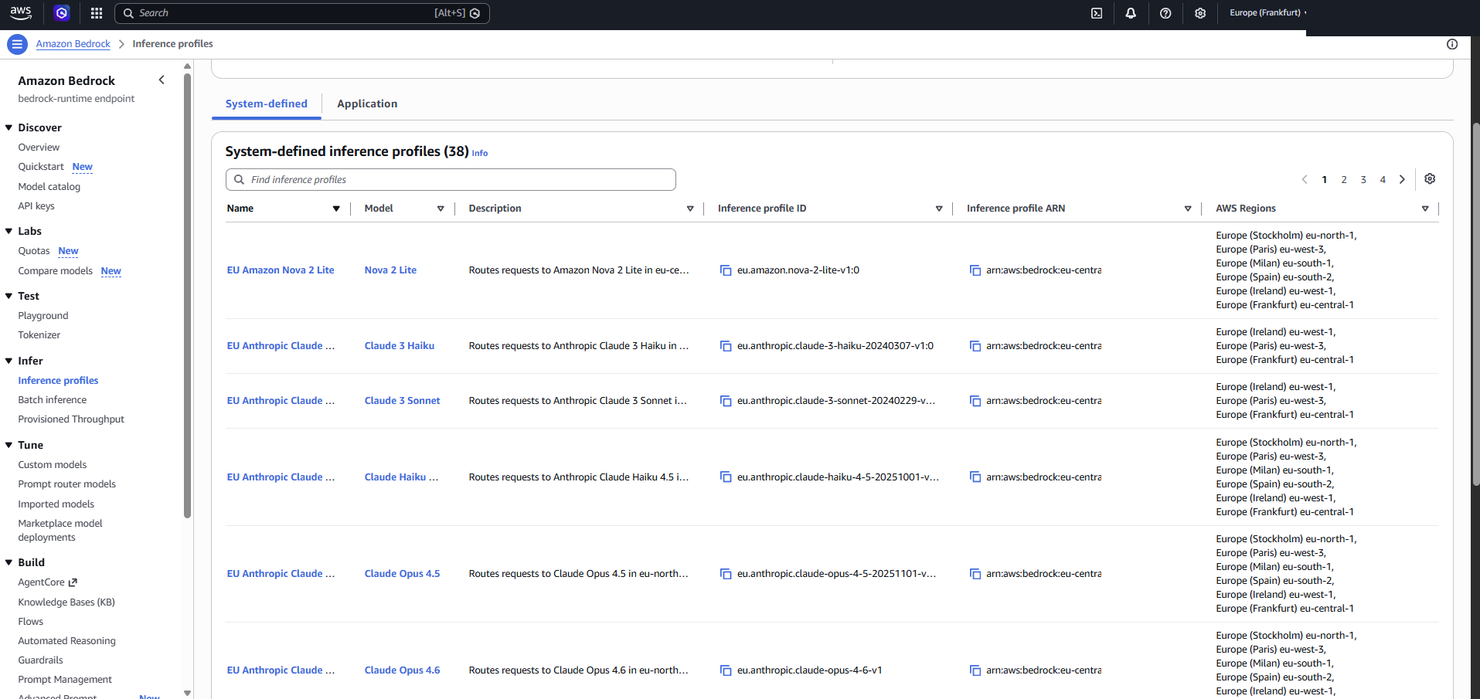Screen dimensions: 1480x699
Task: Sort by Inference profile ARN column arrow
Action: (1188, 209)
